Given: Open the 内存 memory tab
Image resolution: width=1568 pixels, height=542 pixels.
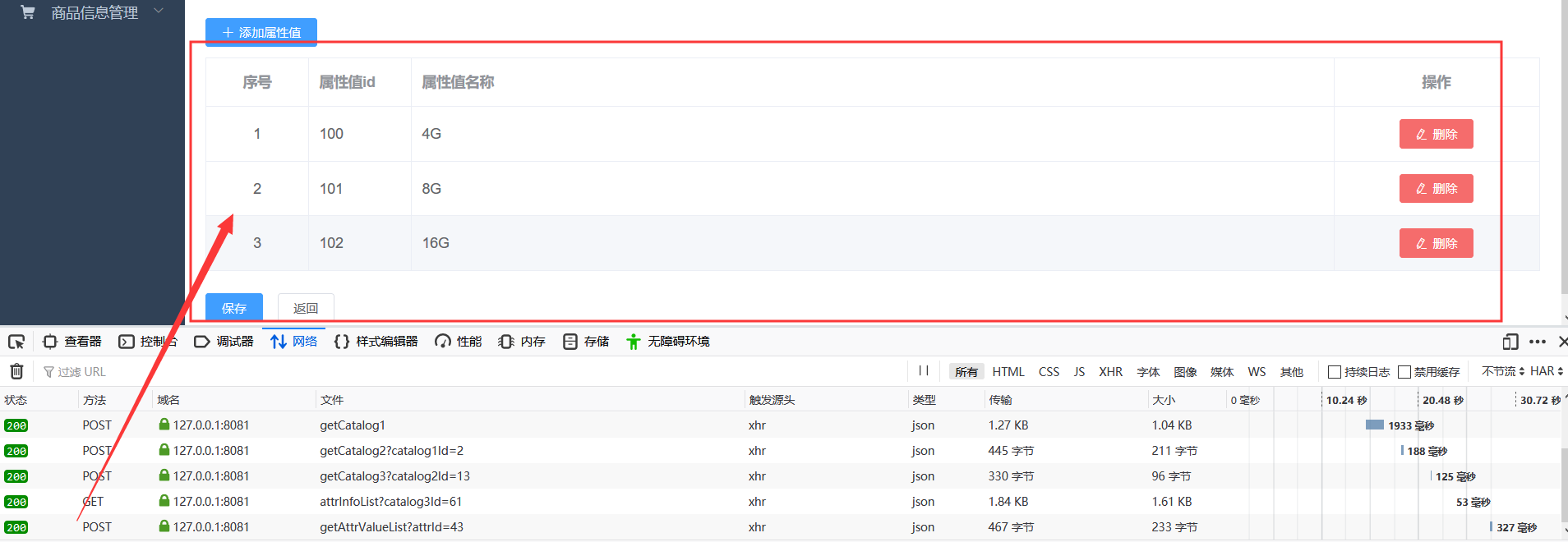Looking at the screenshot, I should (x=522, y=342).
